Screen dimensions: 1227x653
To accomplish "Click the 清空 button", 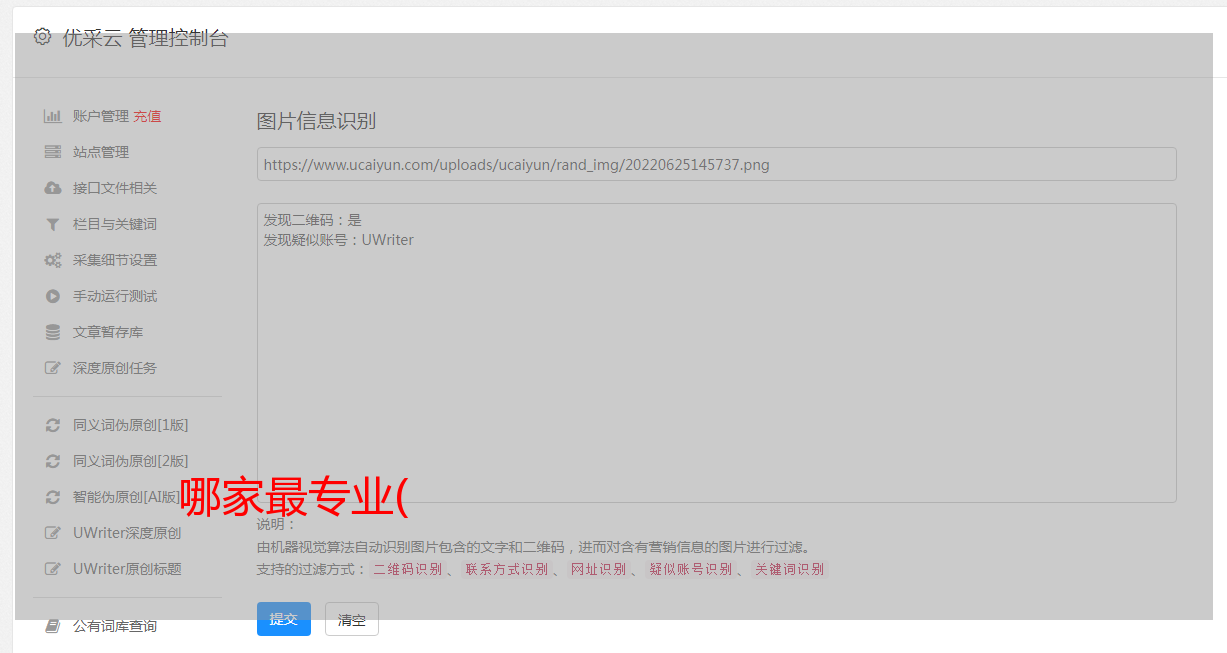I will (352, 619).
